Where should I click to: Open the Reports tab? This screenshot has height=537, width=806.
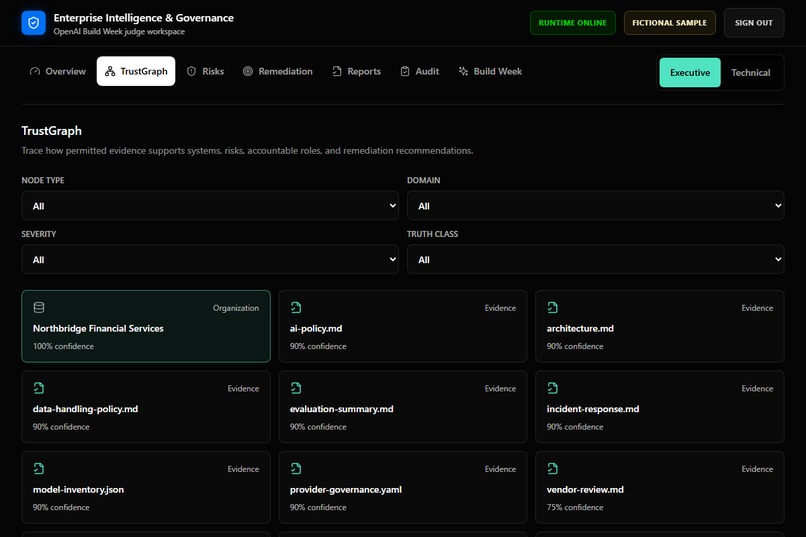(356, 71)
